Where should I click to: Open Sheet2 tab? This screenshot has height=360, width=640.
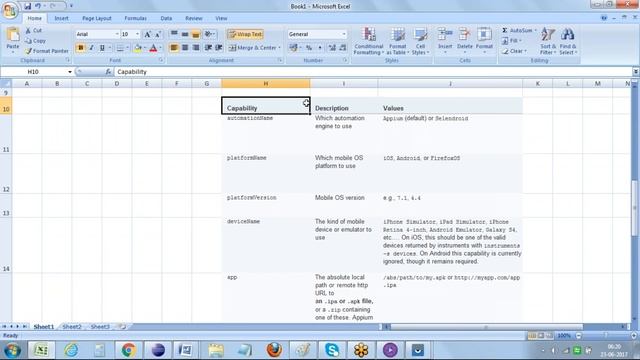tap(72, 327)
